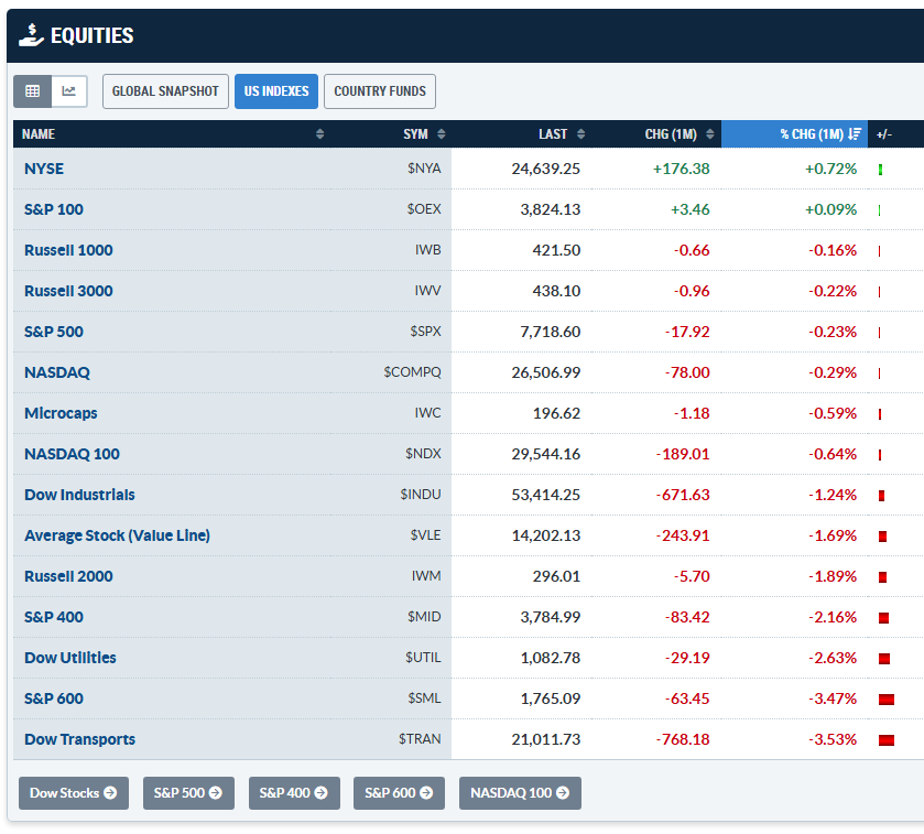924x834 pixels.
Task: Select the US Indexes tab
Action: coord(276,91)
